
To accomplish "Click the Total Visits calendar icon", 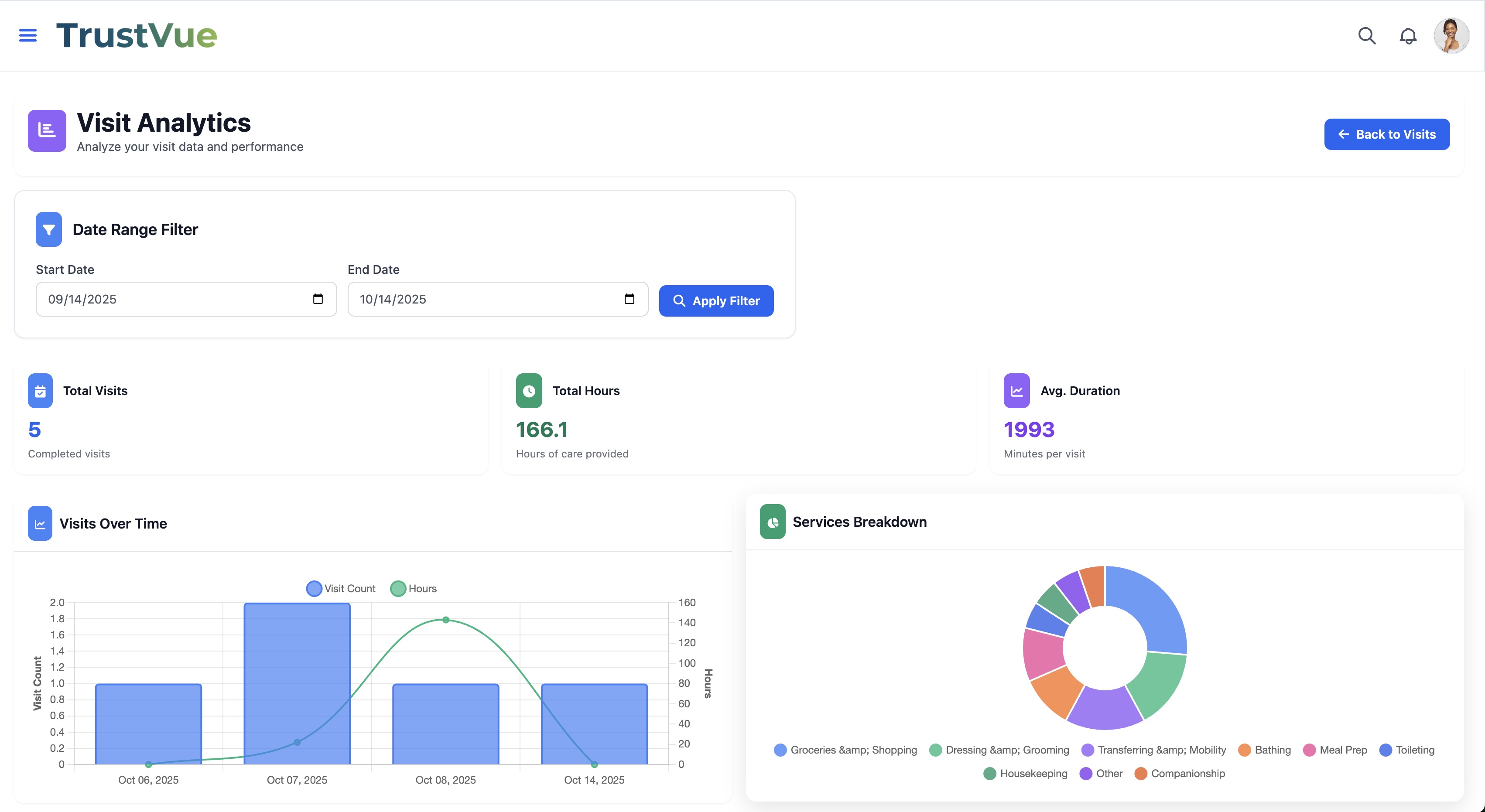I will (x=40, y=390).
